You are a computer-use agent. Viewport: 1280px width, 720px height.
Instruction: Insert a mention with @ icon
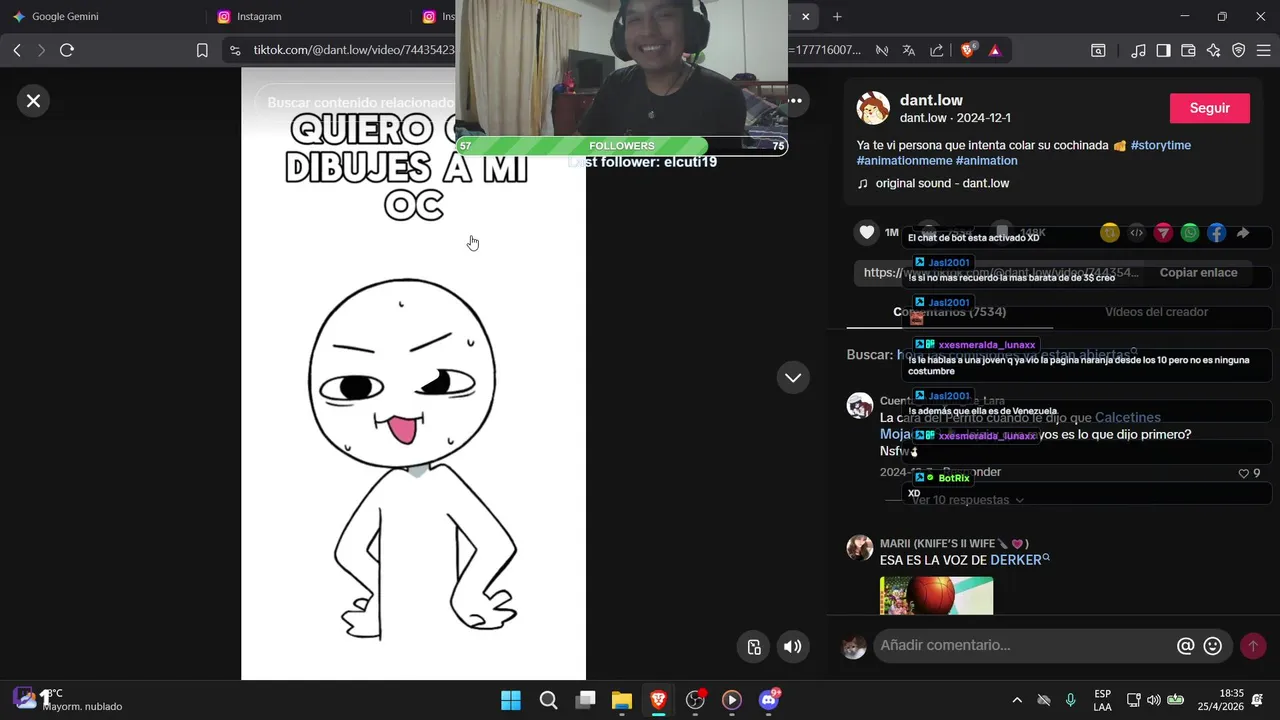coord(1186,646)
